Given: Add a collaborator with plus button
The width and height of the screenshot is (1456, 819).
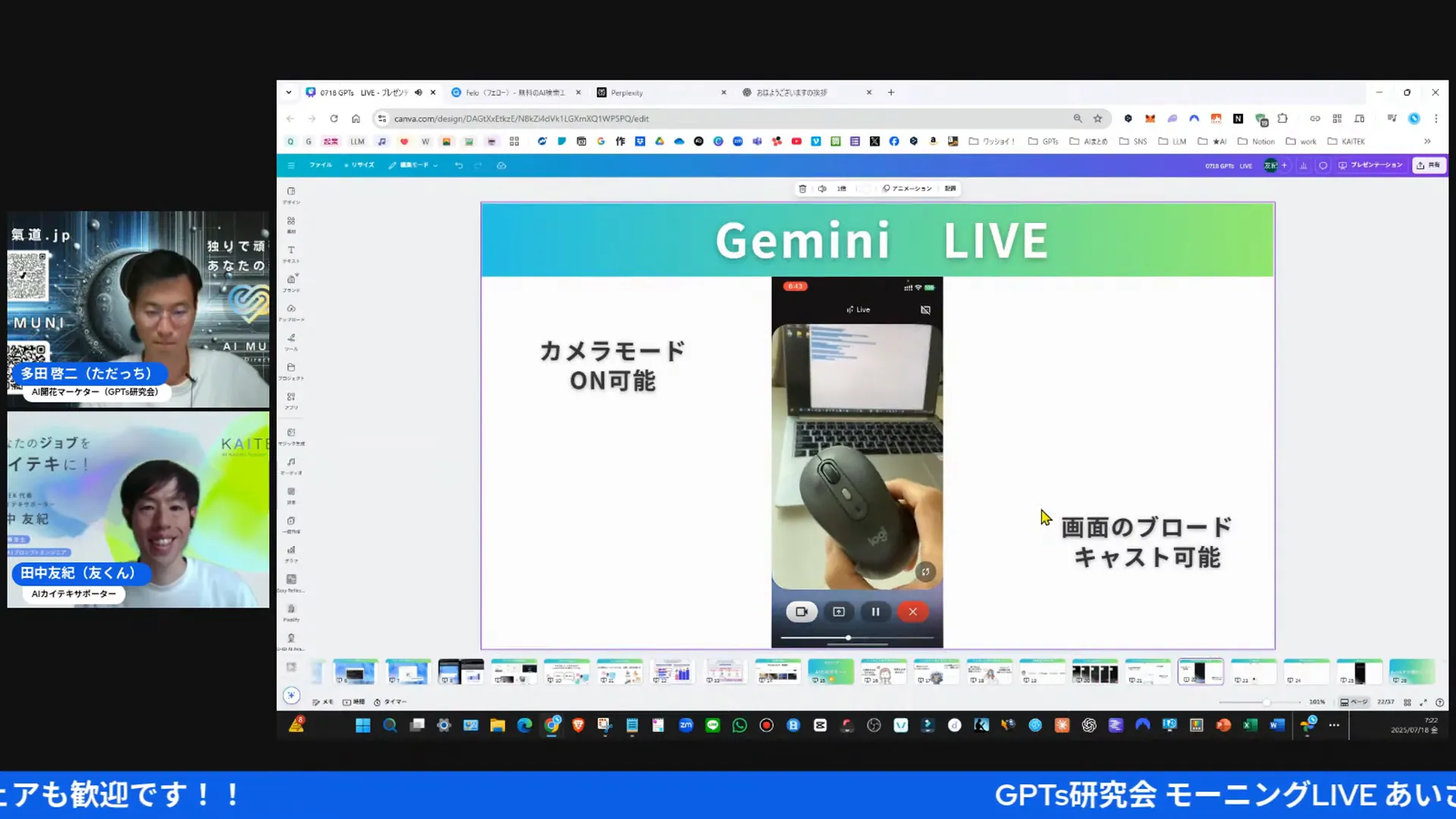Looking at the screenshot, I should click(x=1284, y=165).
